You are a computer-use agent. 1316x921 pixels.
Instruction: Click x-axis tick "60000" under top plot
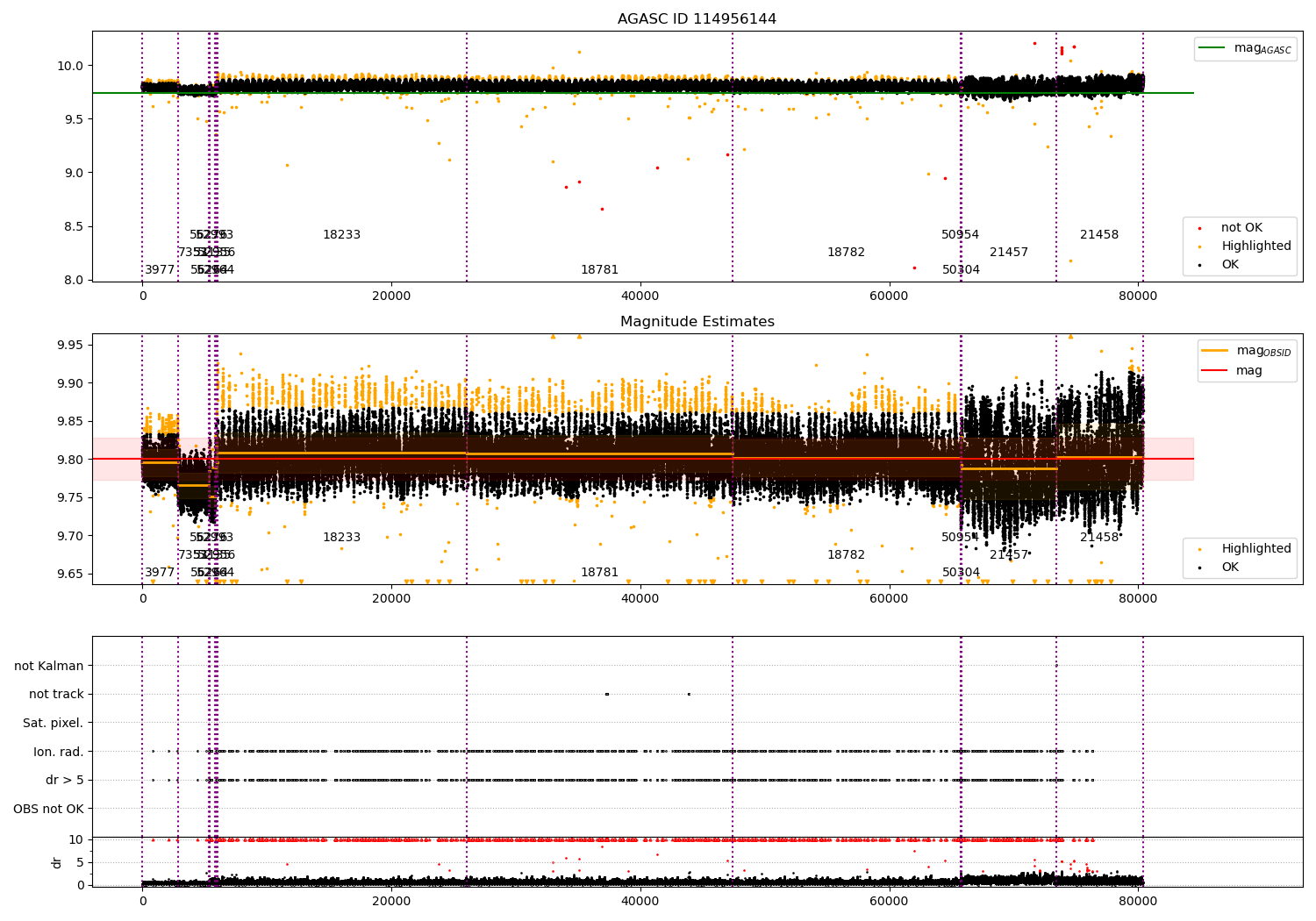pos(889,296)
